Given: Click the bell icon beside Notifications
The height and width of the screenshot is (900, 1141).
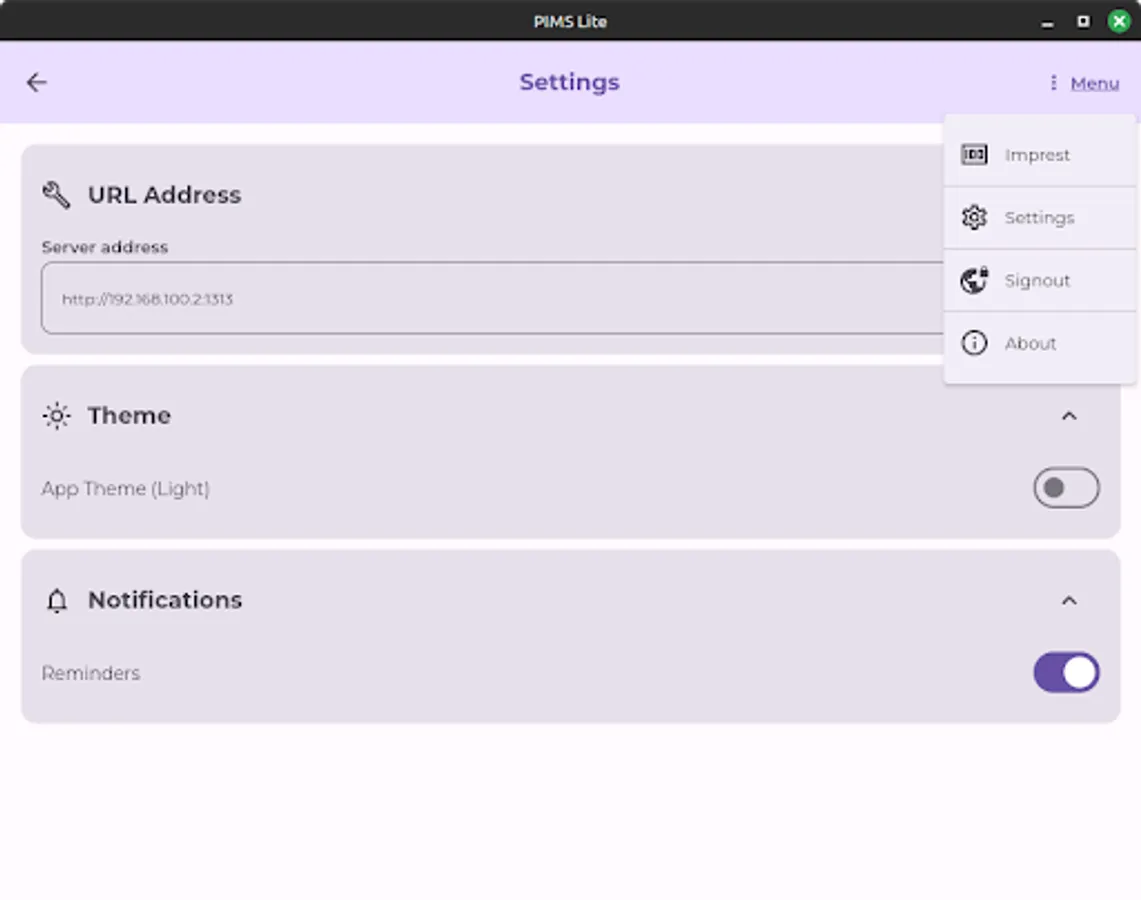Looking at the screenshot, I should [x=57, y=600].
